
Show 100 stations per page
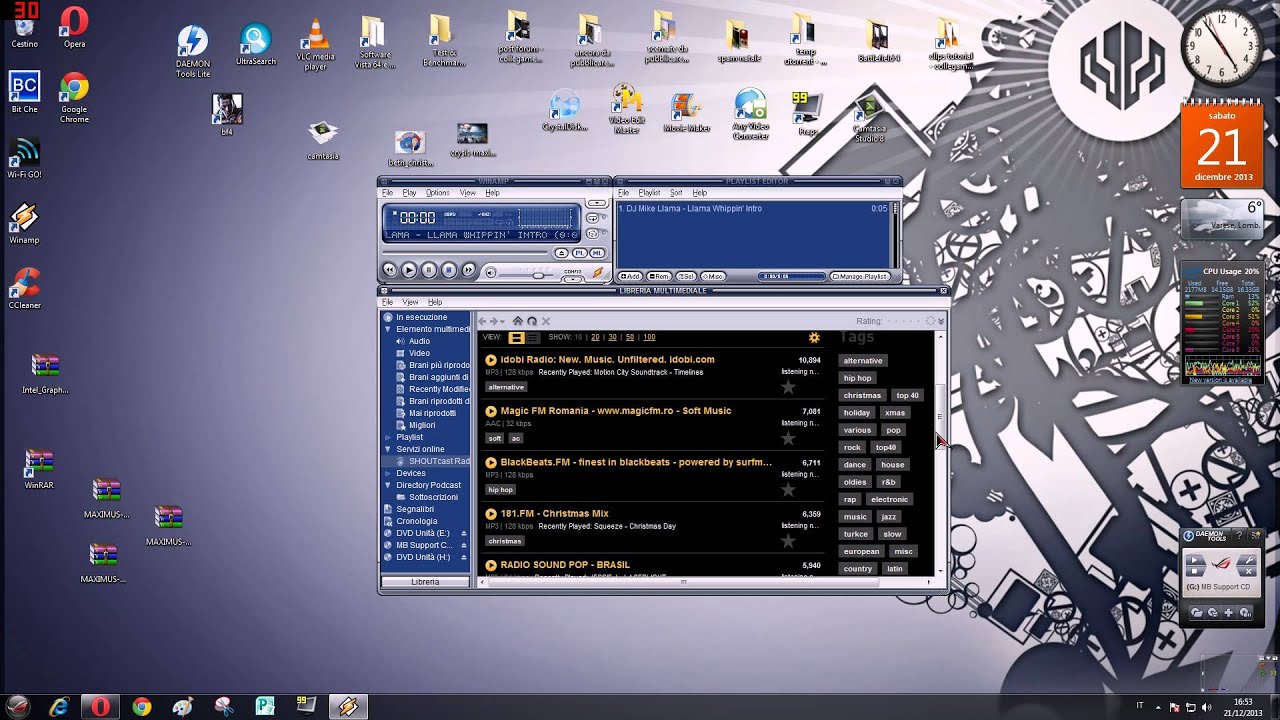point(649,338)
